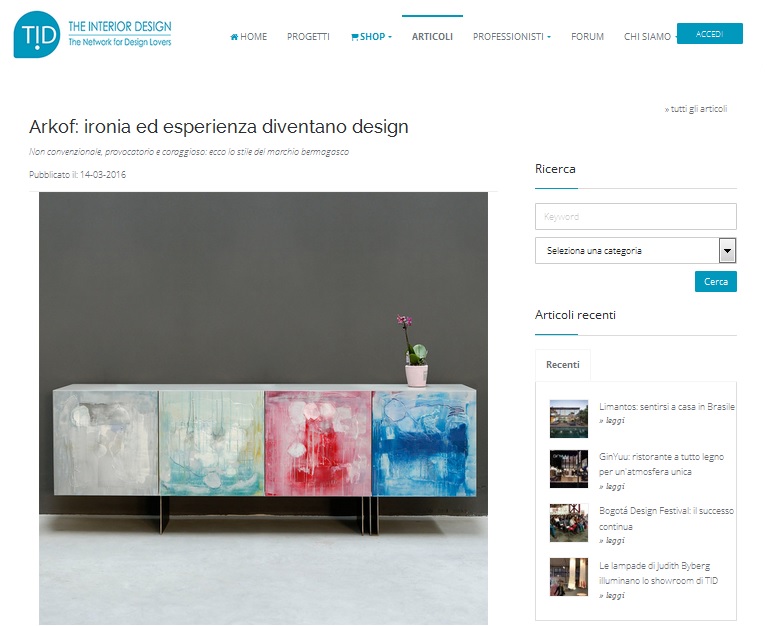The image size is (778, 626).
Task: Open the GinYuu restaurant article thumbnail
Action: [x=569, y=469]
